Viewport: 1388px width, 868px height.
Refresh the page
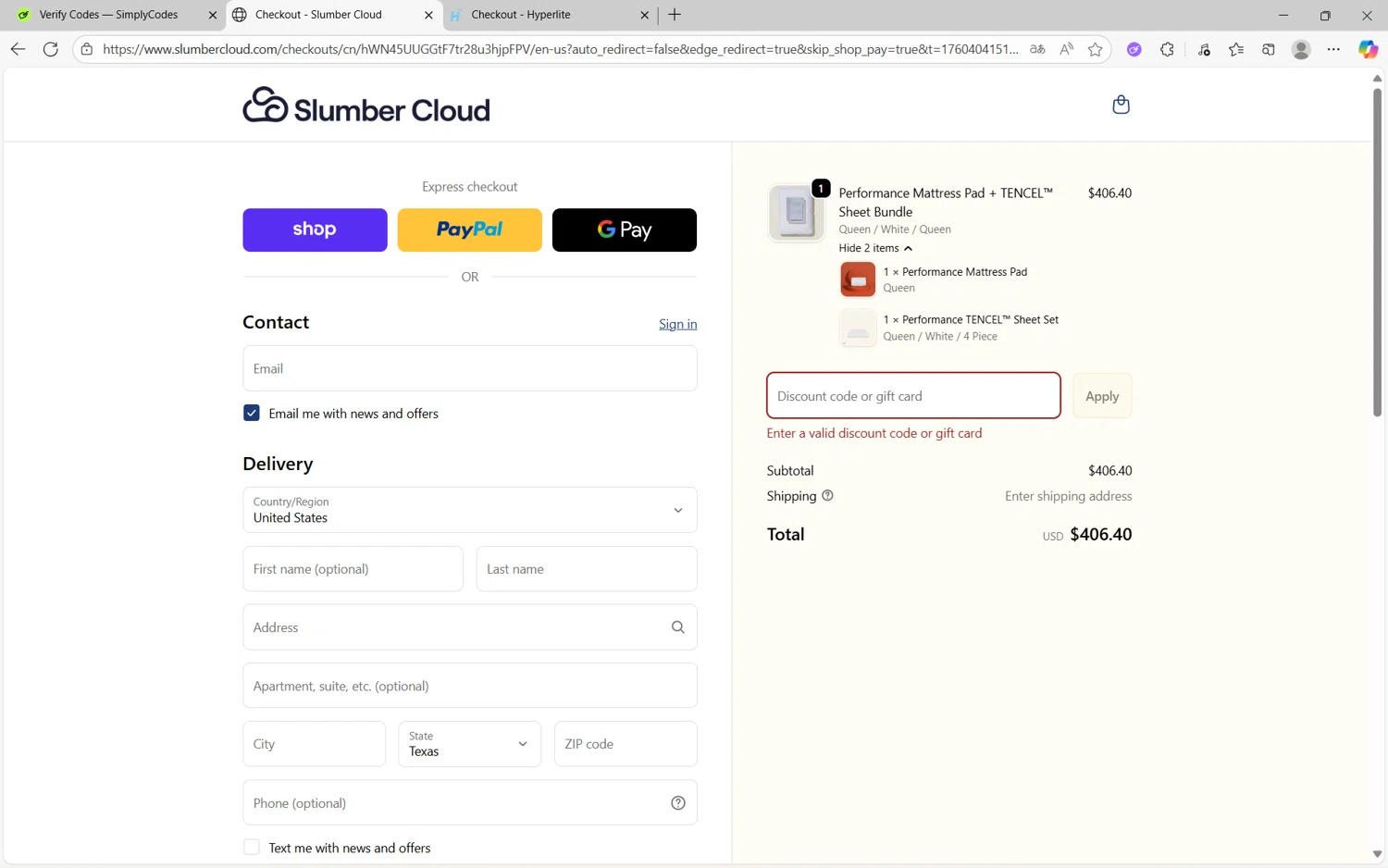coord(51,50)
